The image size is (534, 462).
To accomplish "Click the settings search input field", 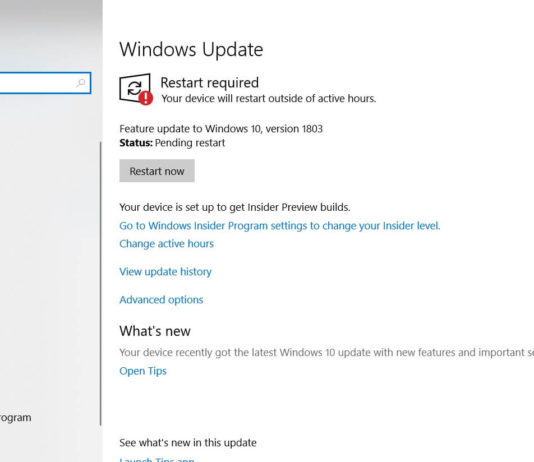I will (45, 83).
